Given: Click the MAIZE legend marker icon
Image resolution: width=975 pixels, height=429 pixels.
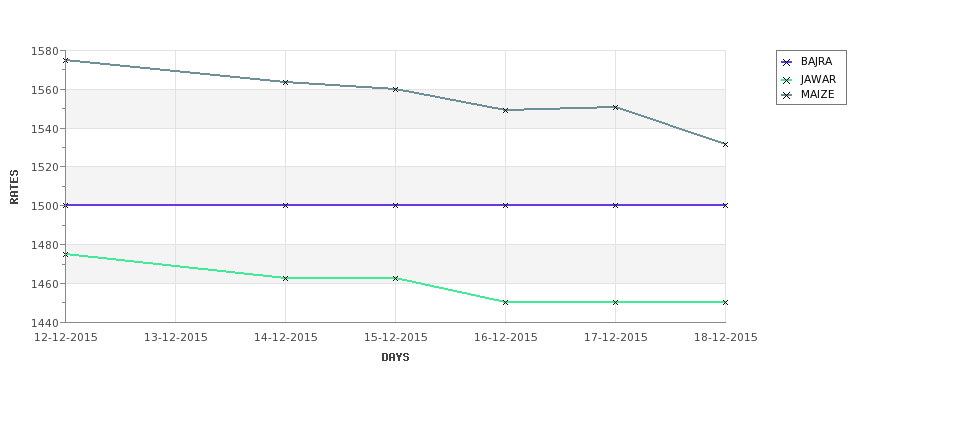Looking at the screenshot, I should click(787, 95).
